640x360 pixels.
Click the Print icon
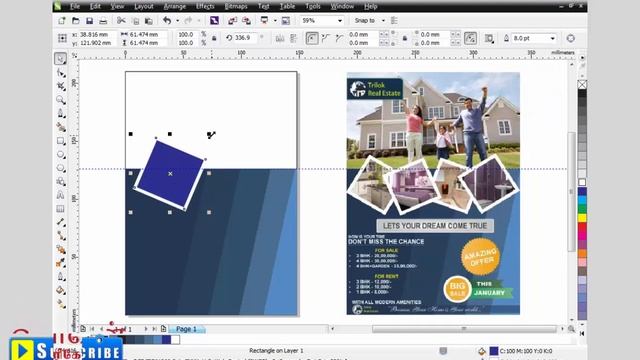pos(103,20)
